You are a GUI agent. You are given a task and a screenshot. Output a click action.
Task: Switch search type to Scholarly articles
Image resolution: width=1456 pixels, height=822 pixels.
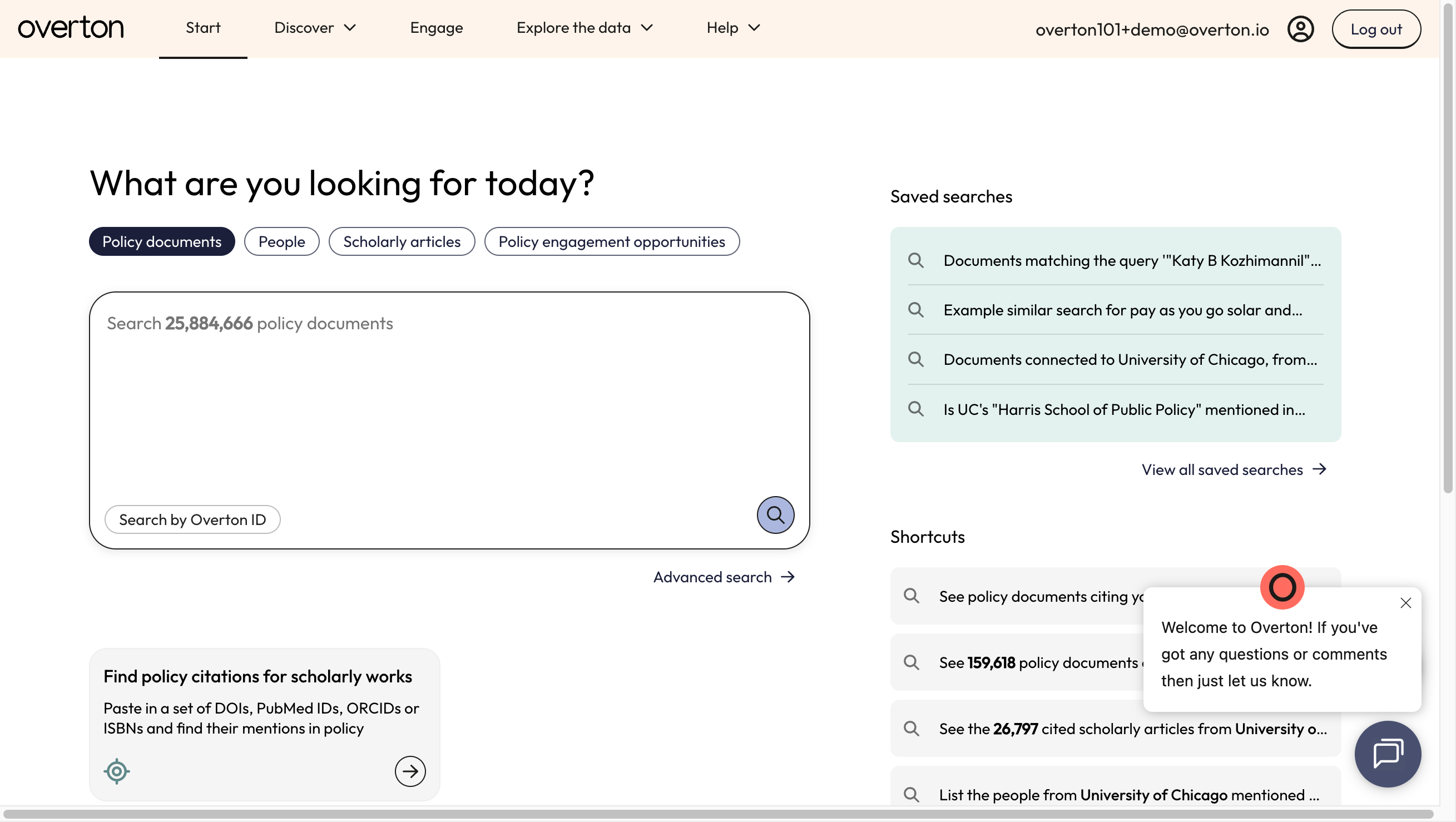coord(402,241)
